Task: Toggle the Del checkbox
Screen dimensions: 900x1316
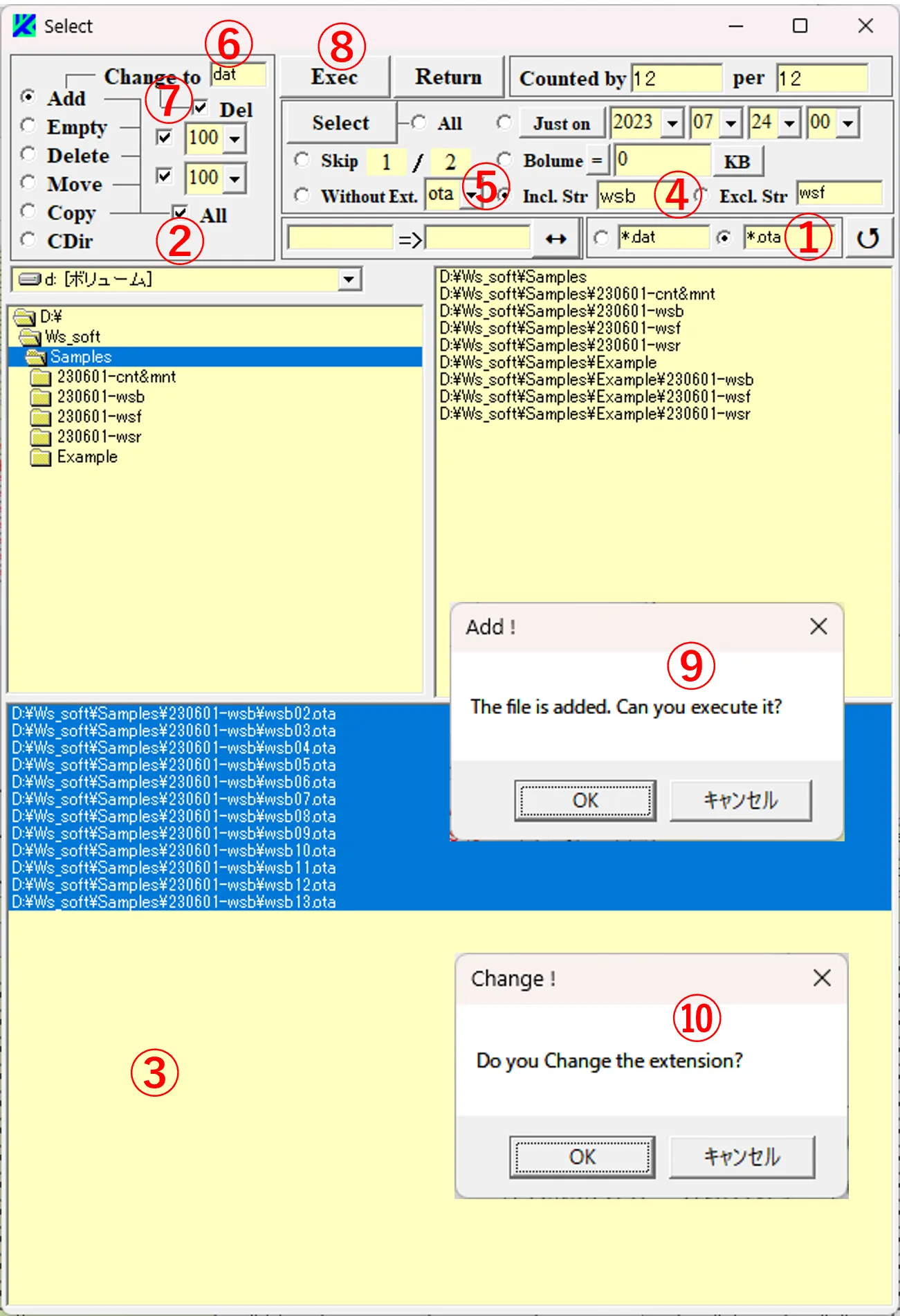Action: [x=201, y=108]
